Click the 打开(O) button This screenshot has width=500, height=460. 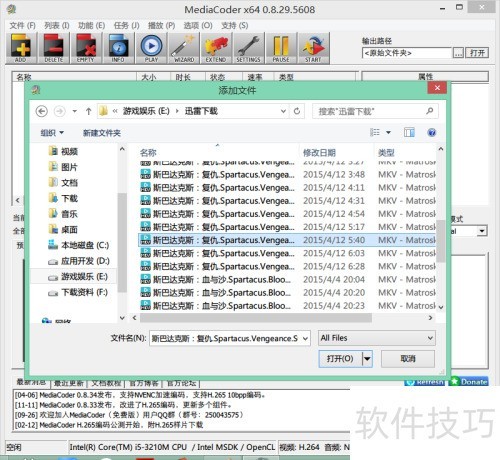[341, 359]
